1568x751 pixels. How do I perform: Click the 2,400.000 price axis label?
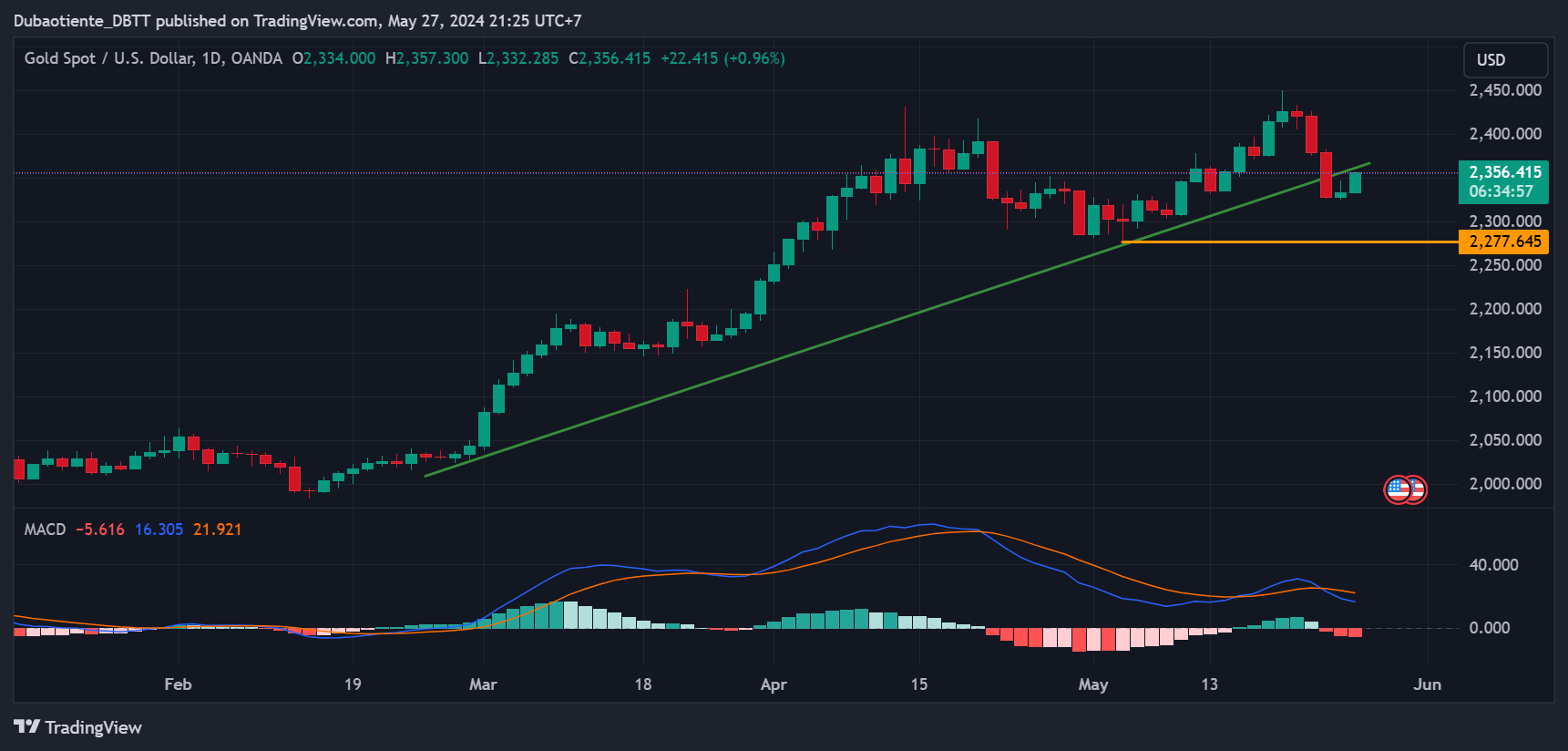coord(1505,134)
